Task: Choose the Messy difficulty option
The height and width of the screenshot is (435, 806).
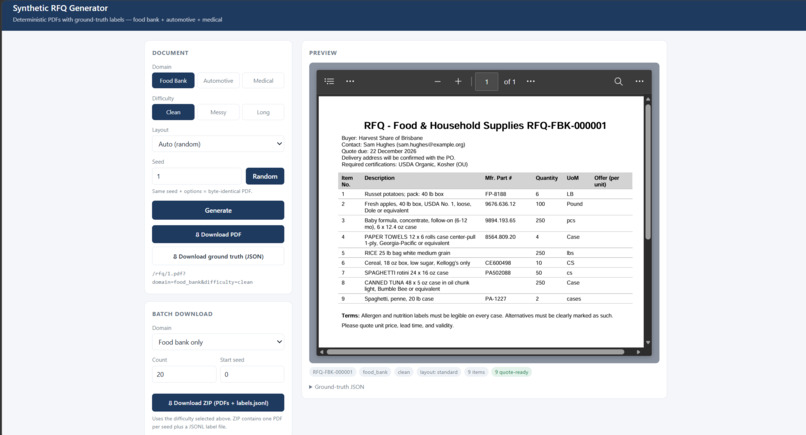Action: pos(218,112)
